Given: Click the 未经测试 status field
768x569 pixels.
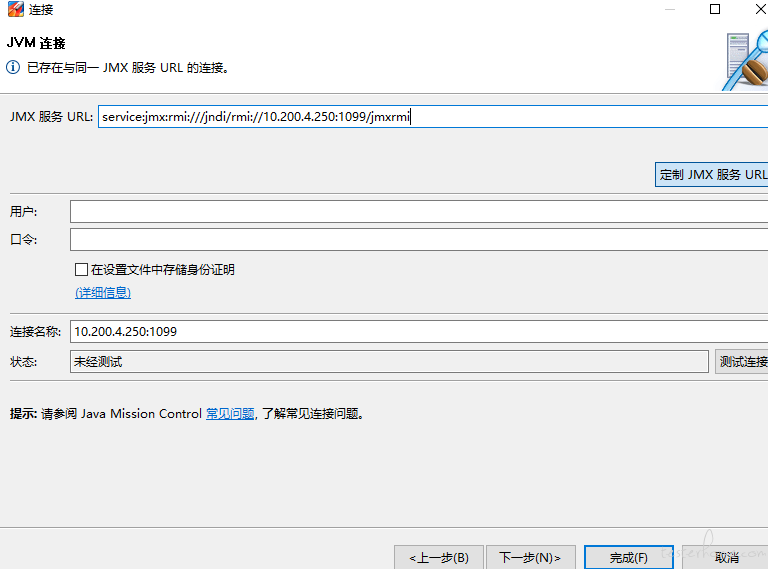Looking at the screenshot, I should pyautogui.click(x=389, y=361).
